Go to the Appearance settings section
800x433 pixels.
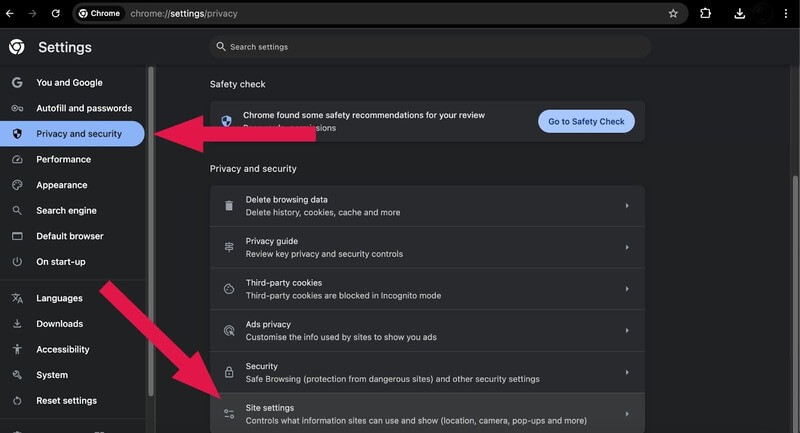coord(72,185)
